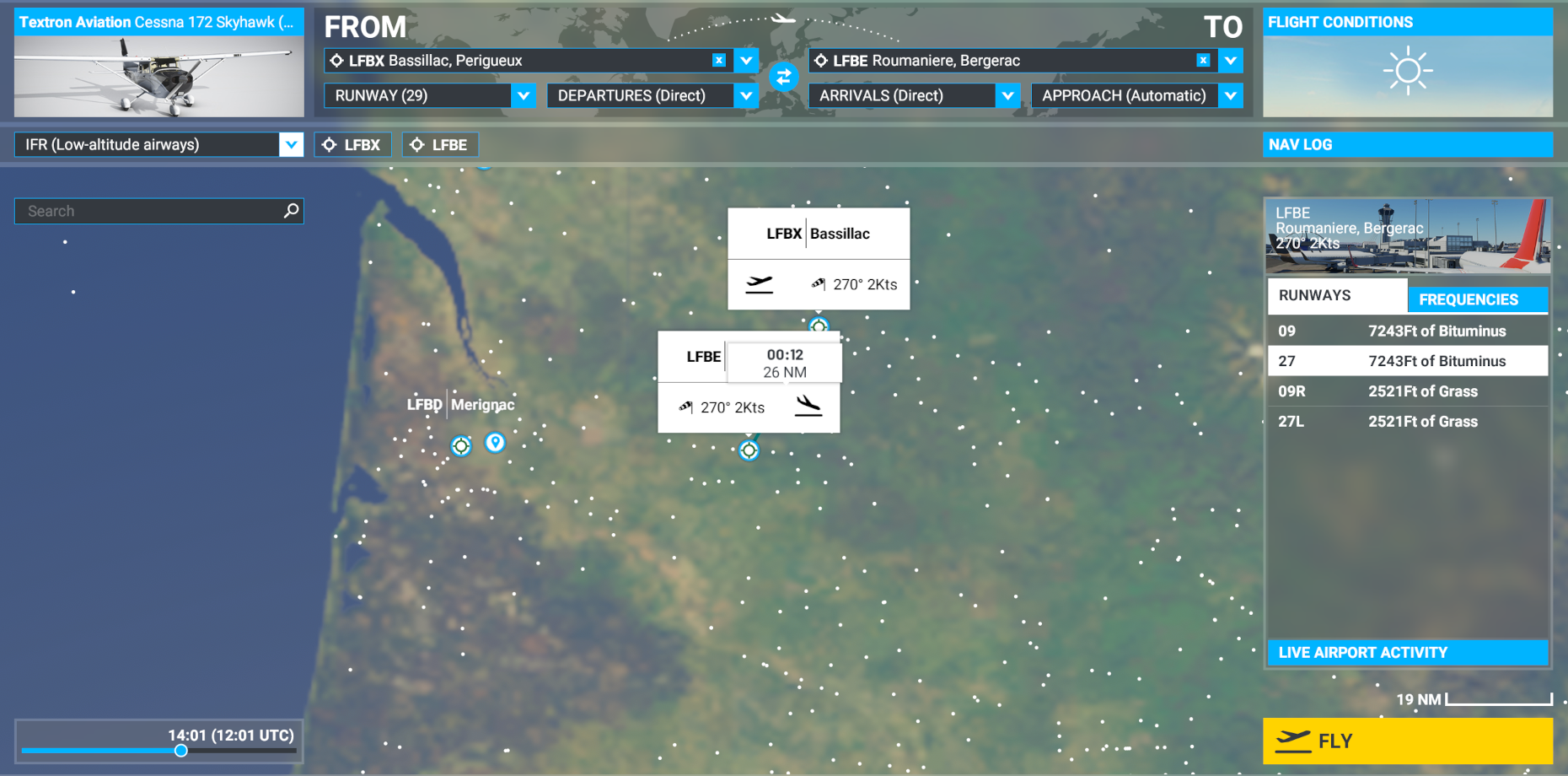Open the NAV LOG panel
This screenshot has height=776, width=1568.
1408,144
